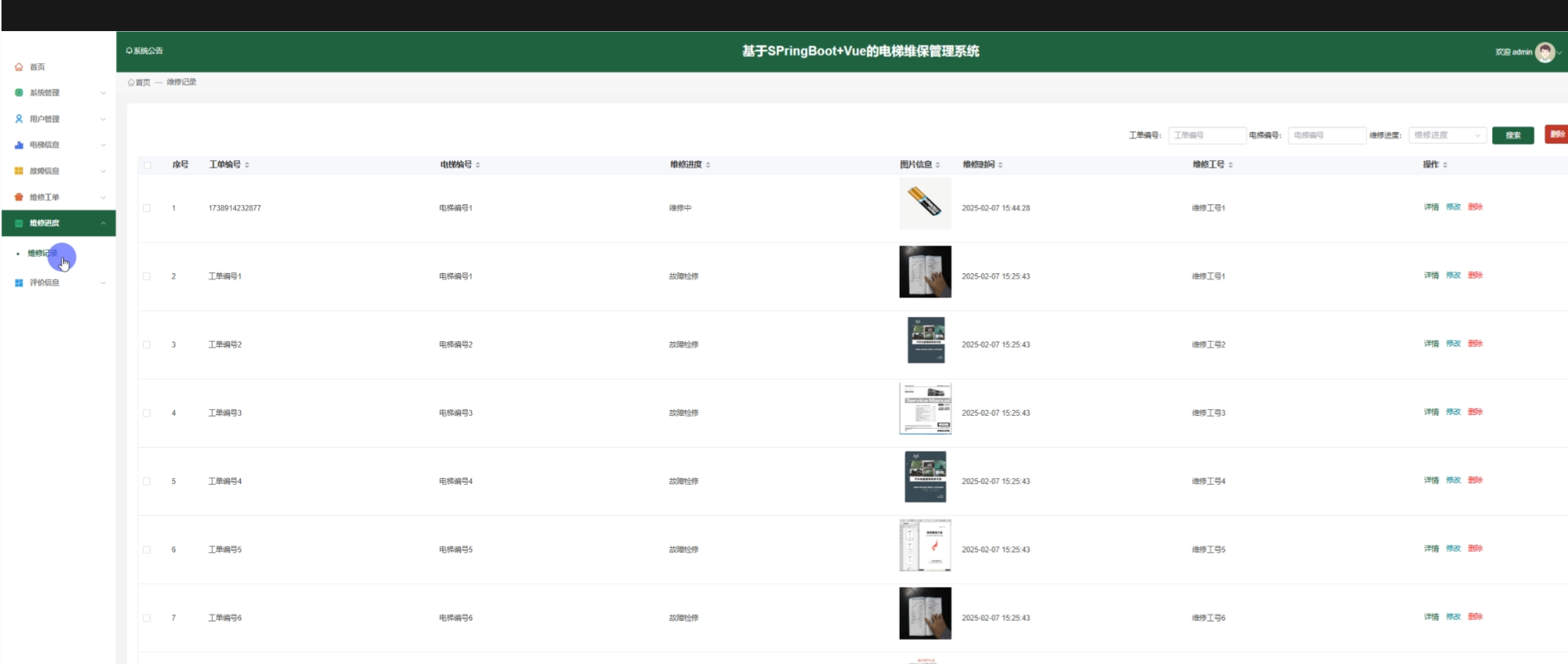Click 首页 in the breadcrumb
The height and width of the screenshot is (664, 1568).
click(142, 82)
